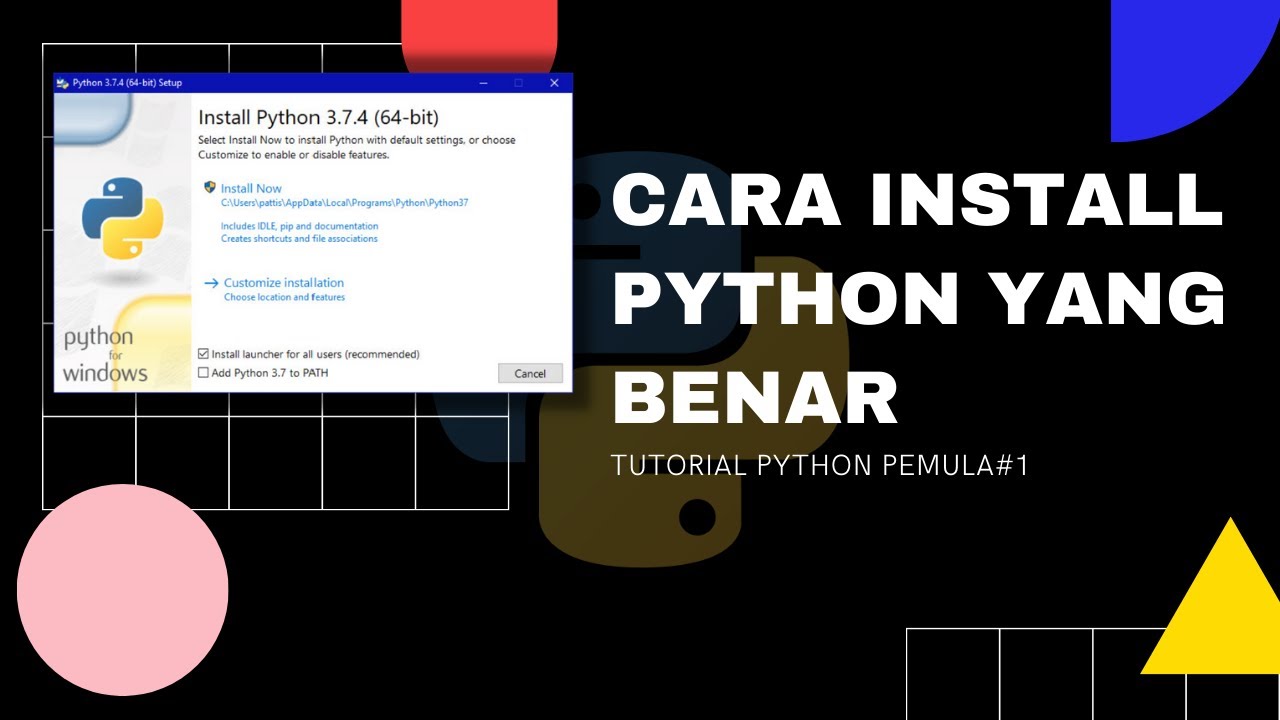Click the arrow icon beside Customize installation
Screen dimensions: 1280x720
tap(211, 283)
